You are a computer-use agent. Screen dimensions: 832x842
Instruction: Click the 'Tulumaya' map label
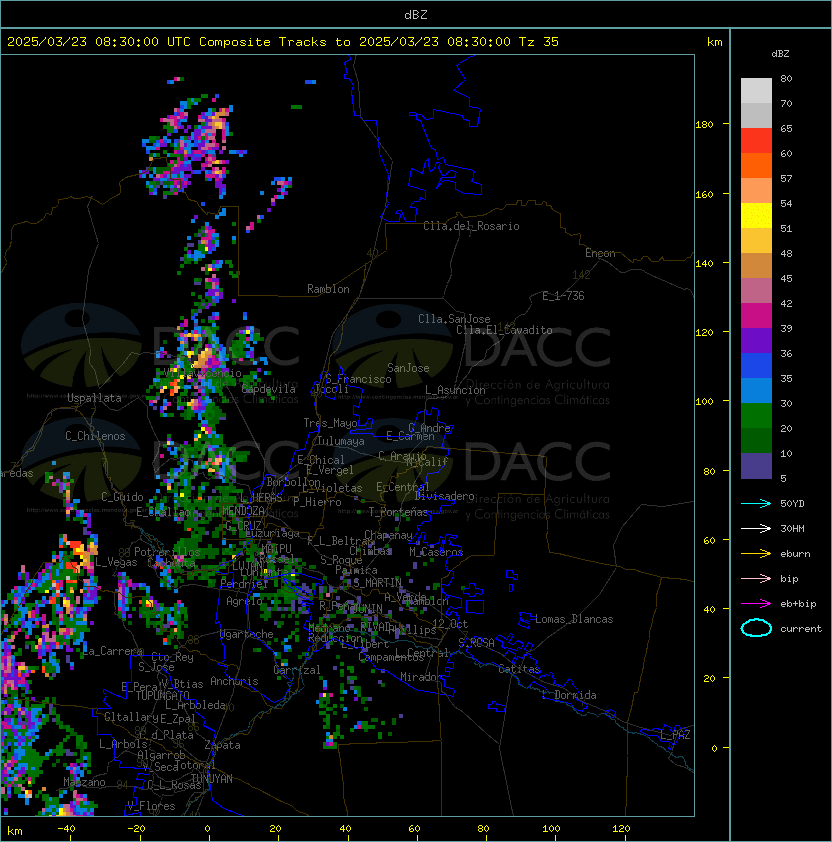(341, 441)
